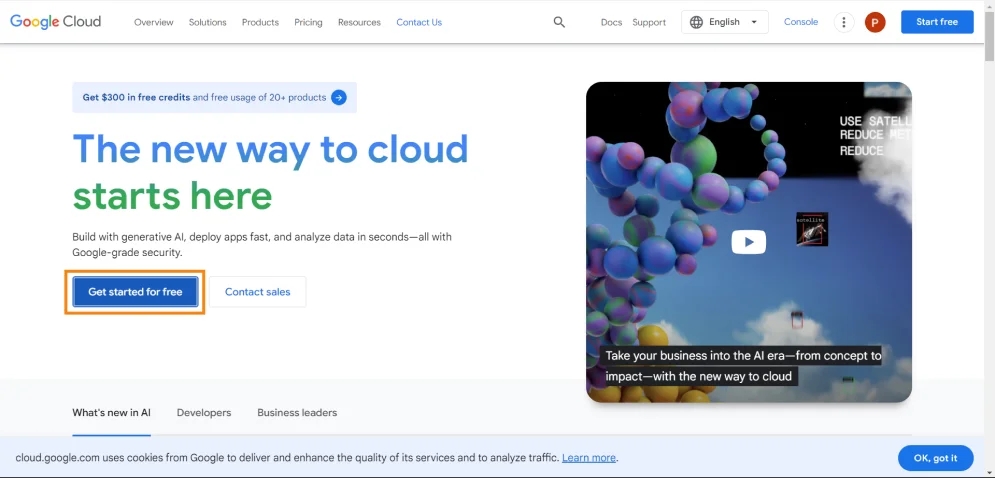This screenshot has height=478, width=995.
Task: Follow the Learn more cookies link
Action: point(589,458)
